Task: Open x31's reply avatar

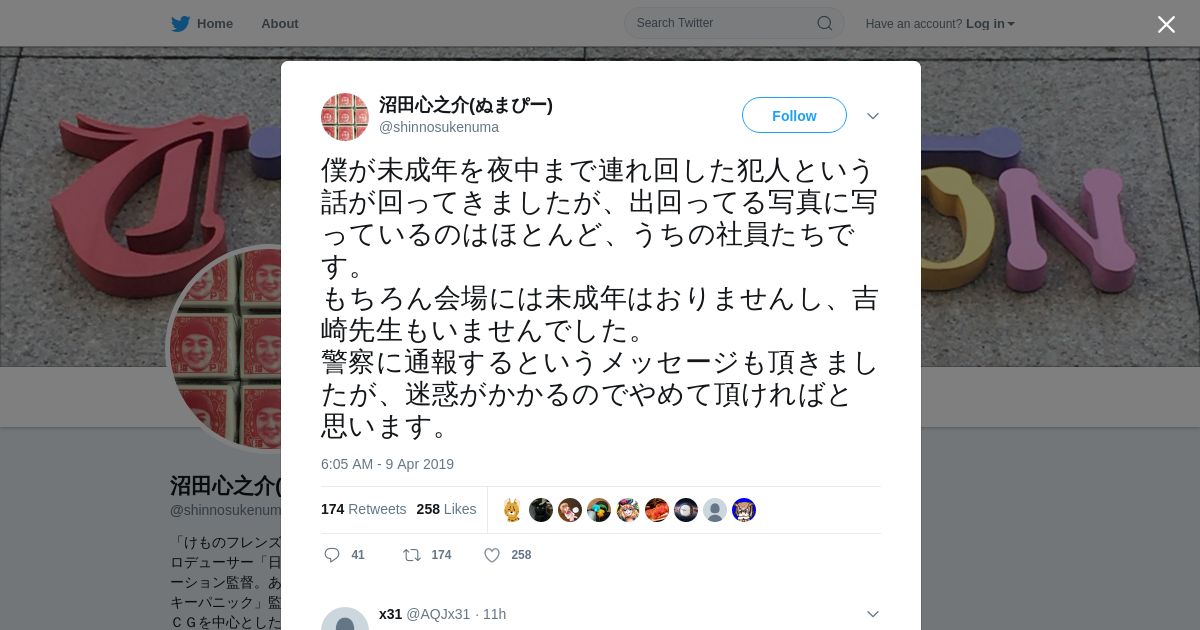Action: [x=345, y=619]
